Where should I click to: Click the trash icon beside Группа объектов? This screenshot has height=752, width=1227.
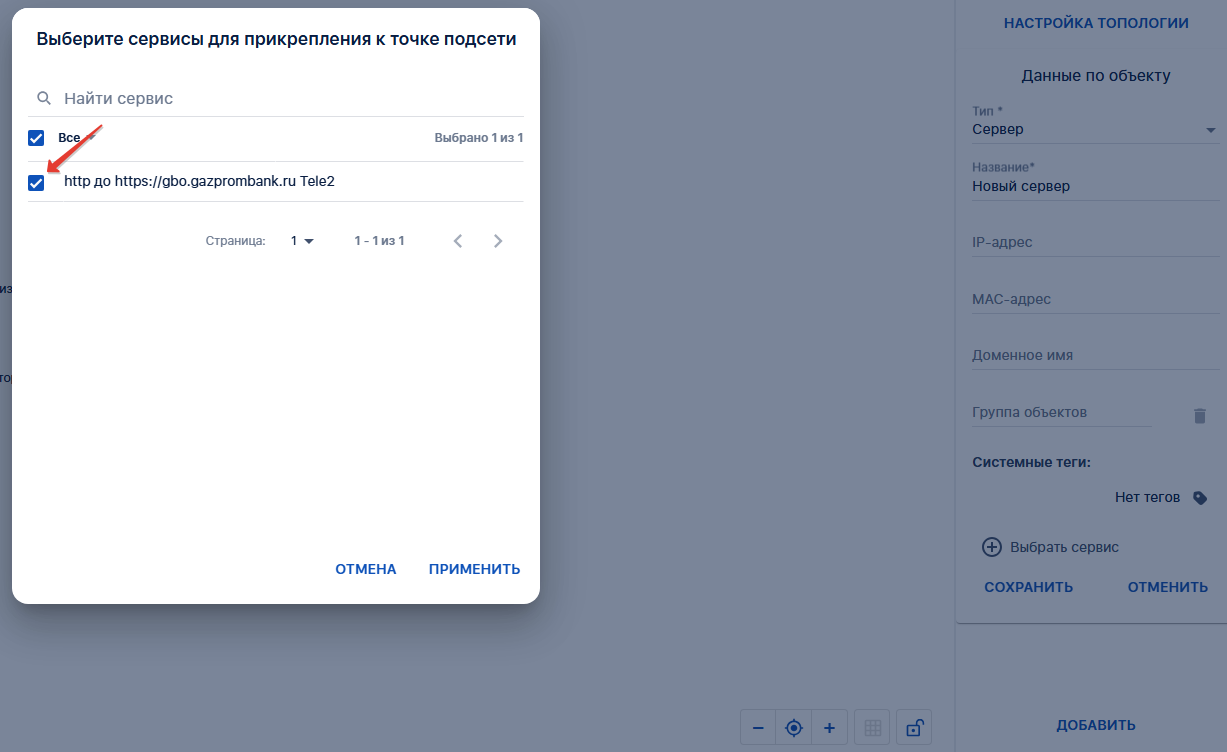click(x=1200, y=416)
